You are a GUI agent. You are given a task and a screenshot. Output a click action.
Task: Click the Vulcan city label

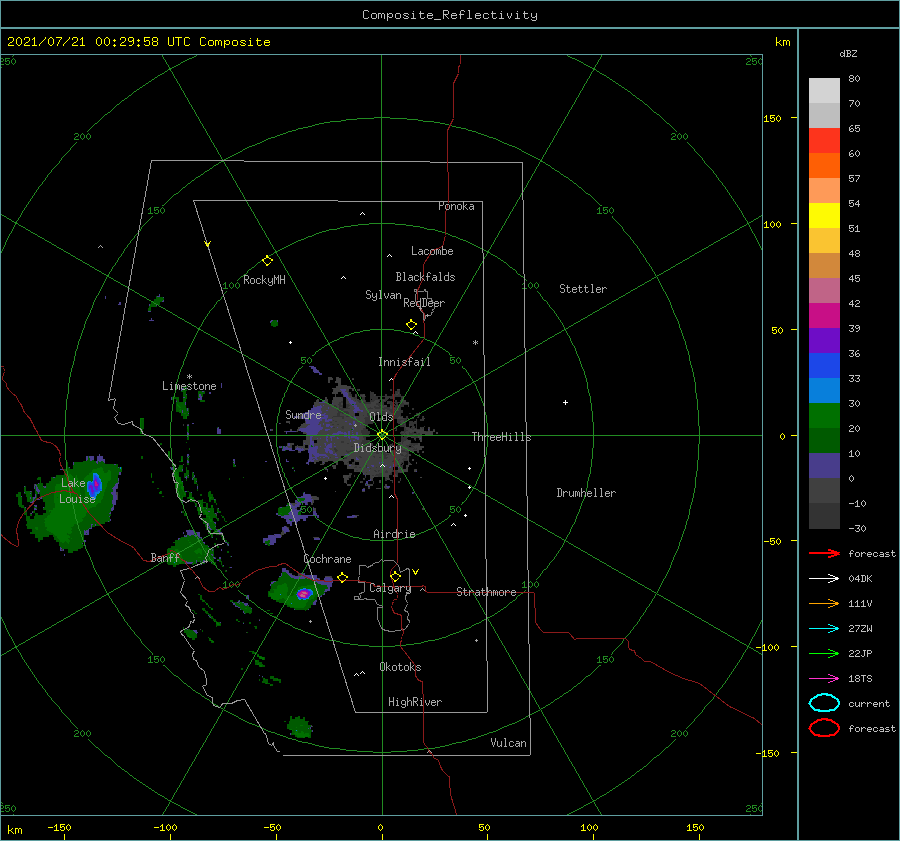click(508, 743)
